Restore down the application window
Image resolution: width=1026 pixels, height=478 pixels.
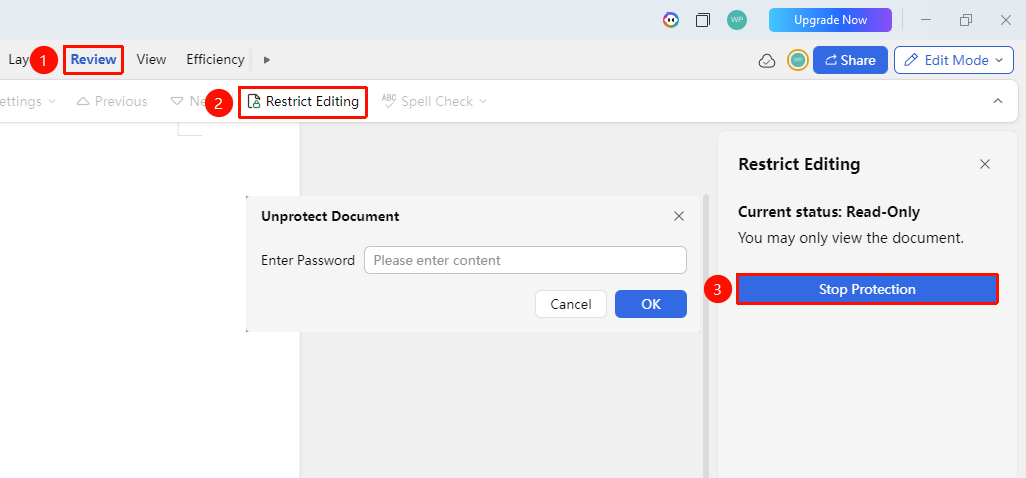coord(966,20)
